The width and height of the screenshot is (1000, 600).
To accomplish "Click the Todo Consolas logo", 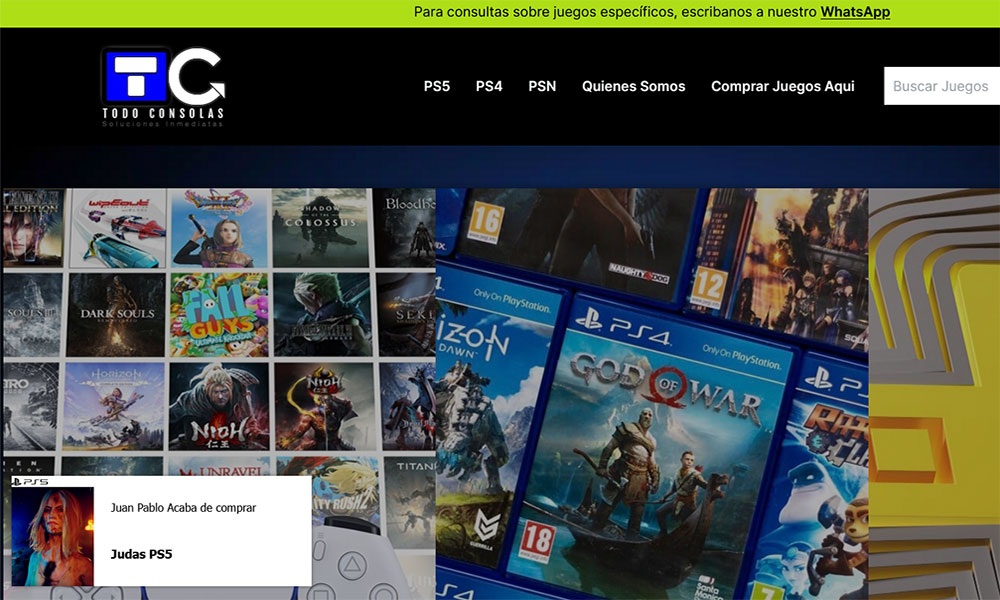I will tap(163, 87).
